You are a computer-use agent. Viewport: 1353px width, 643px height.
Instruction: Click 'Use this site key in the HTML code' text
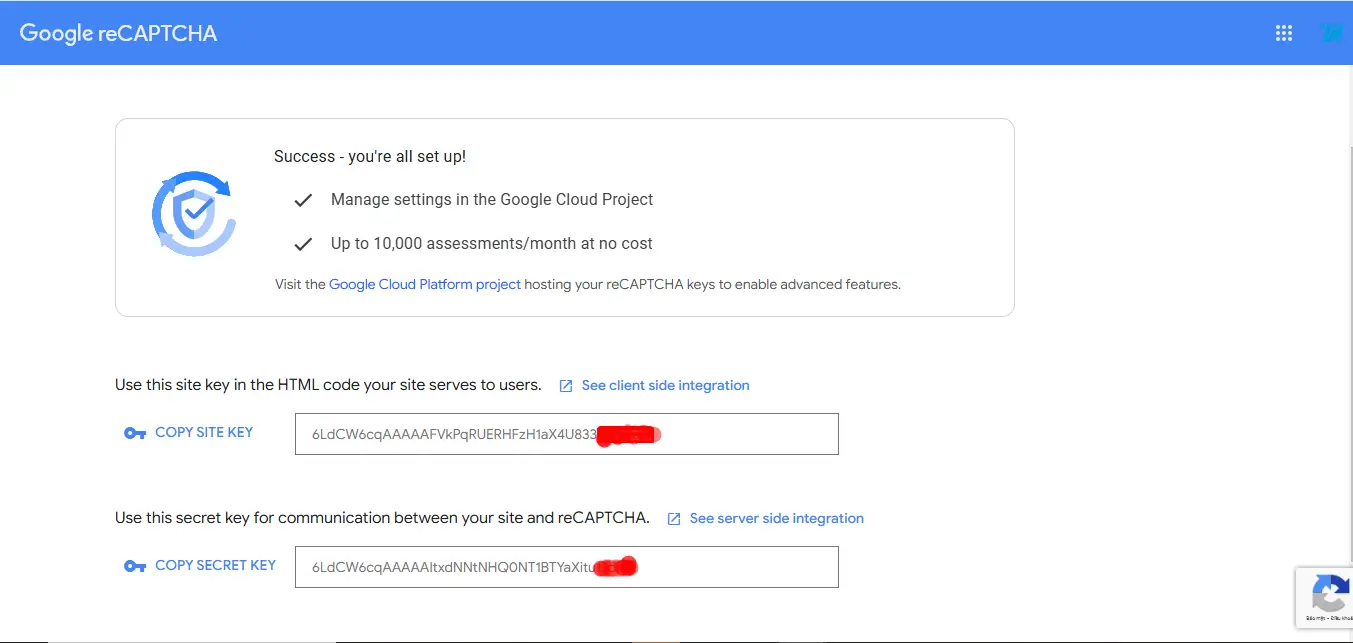tap(328, 385)
